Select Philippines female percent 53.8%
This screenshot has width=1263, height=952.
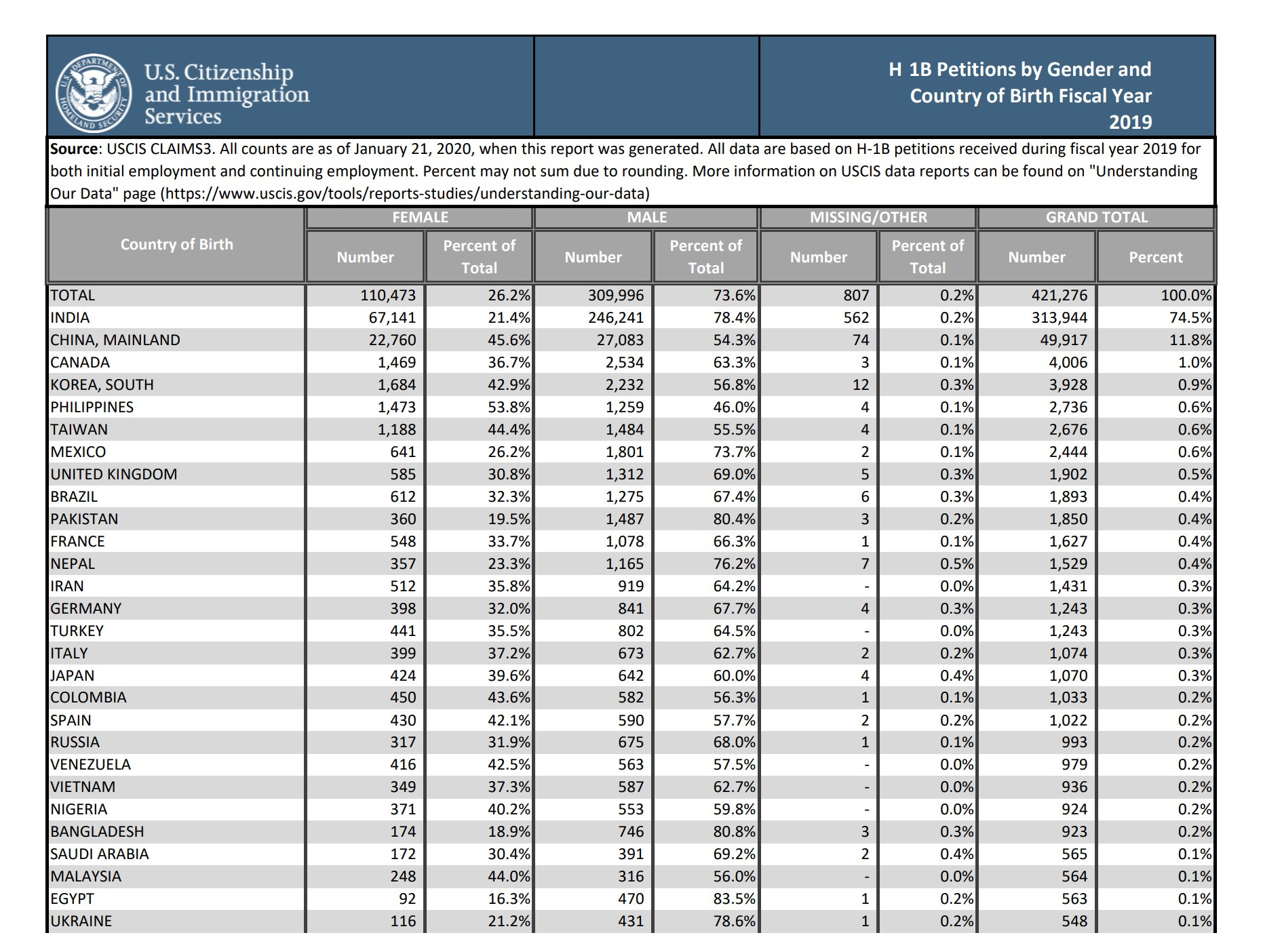(x=509, y=408)
